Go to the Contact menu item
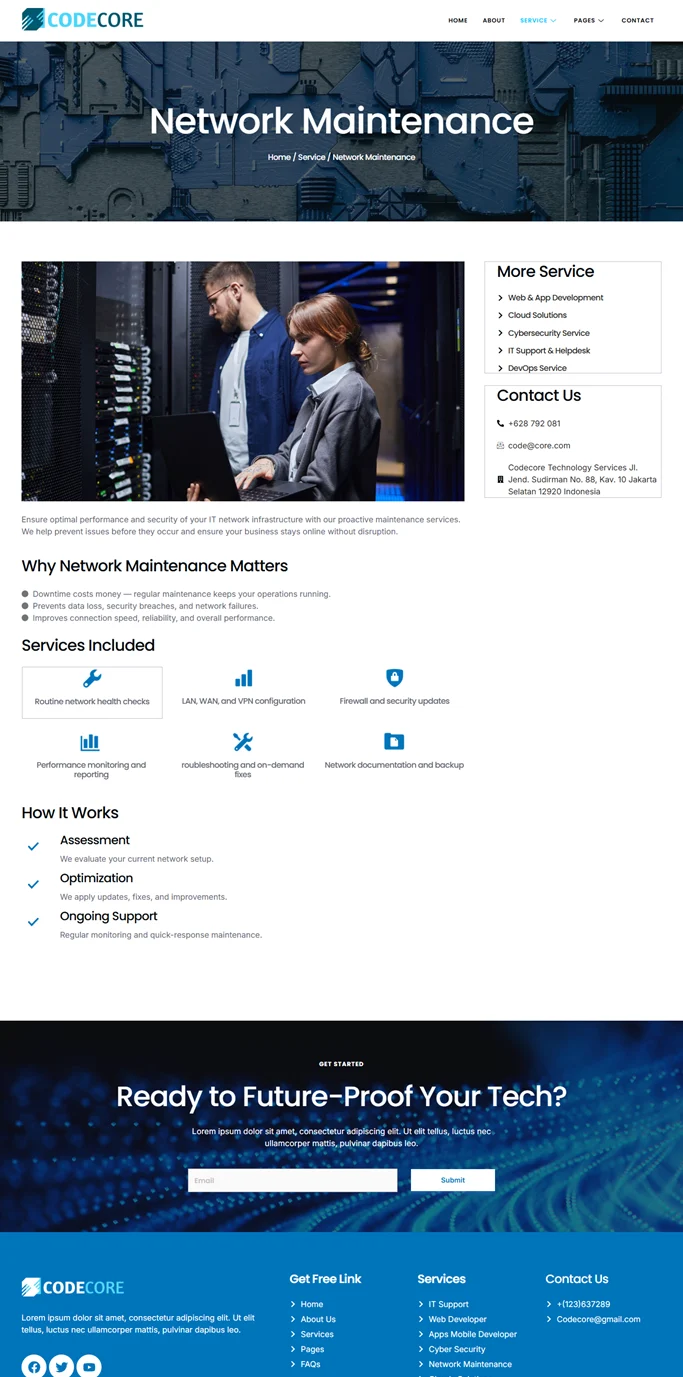The image size is (683, 1377). tap(637, 20)
